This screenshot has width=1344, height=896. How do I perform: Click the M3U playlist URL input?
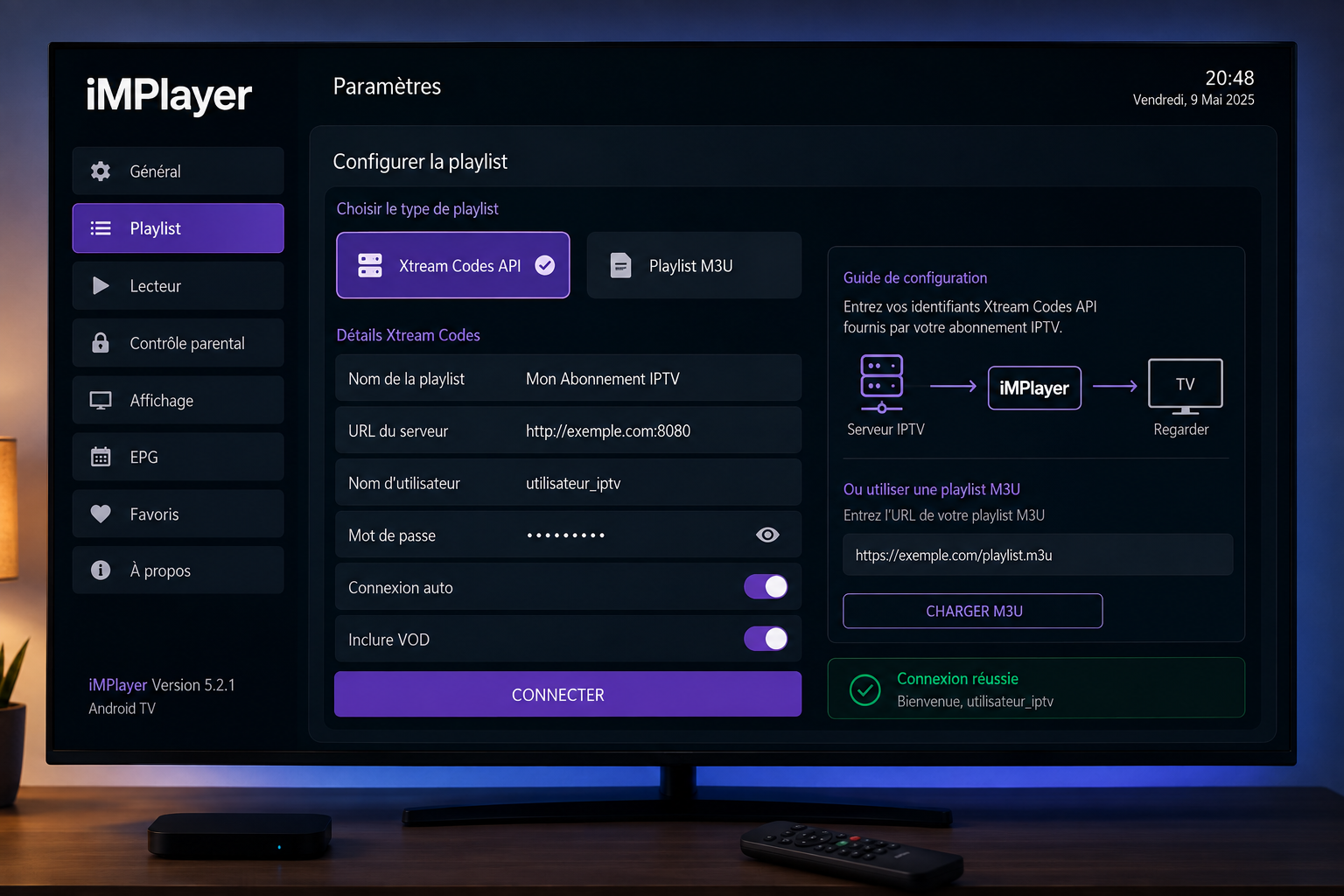[1038, 555]
